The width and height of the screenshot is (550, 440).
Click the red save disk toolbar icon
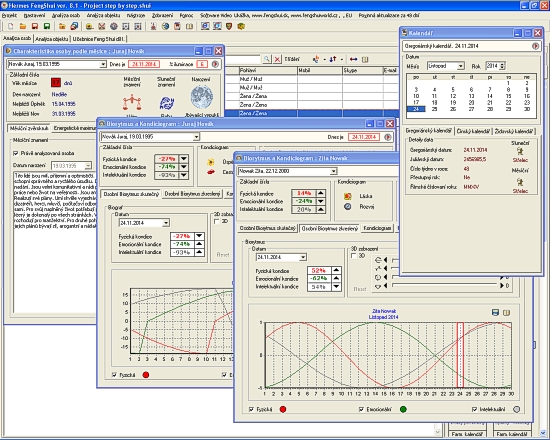tap(35, 26)
